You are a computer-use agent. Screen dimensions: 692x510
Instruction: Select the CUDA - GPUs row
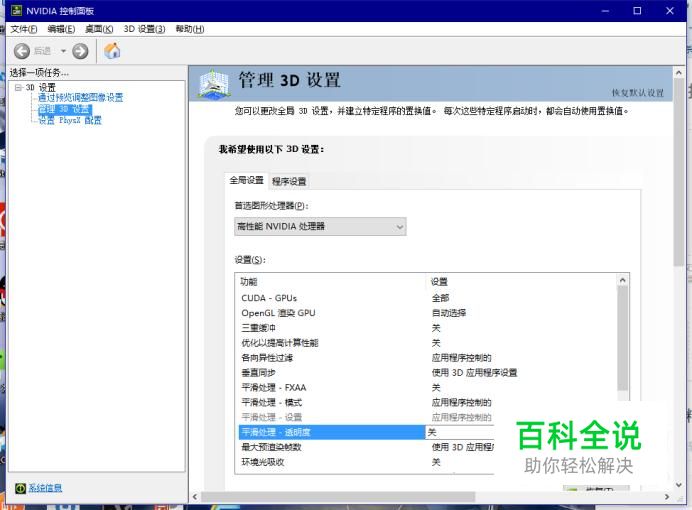pyautogui.click(x=429, y=298)
